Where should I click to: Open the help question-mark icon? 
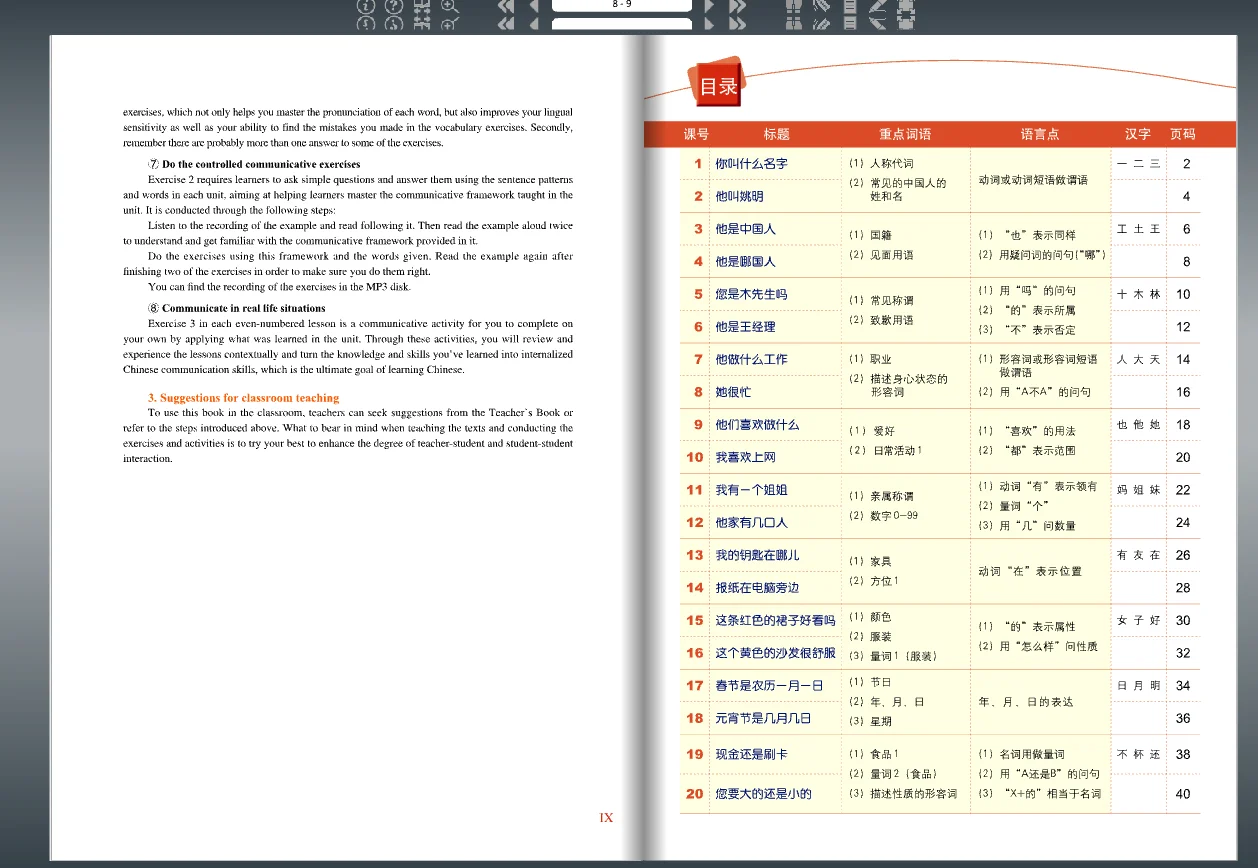click(x=394, y=6)
